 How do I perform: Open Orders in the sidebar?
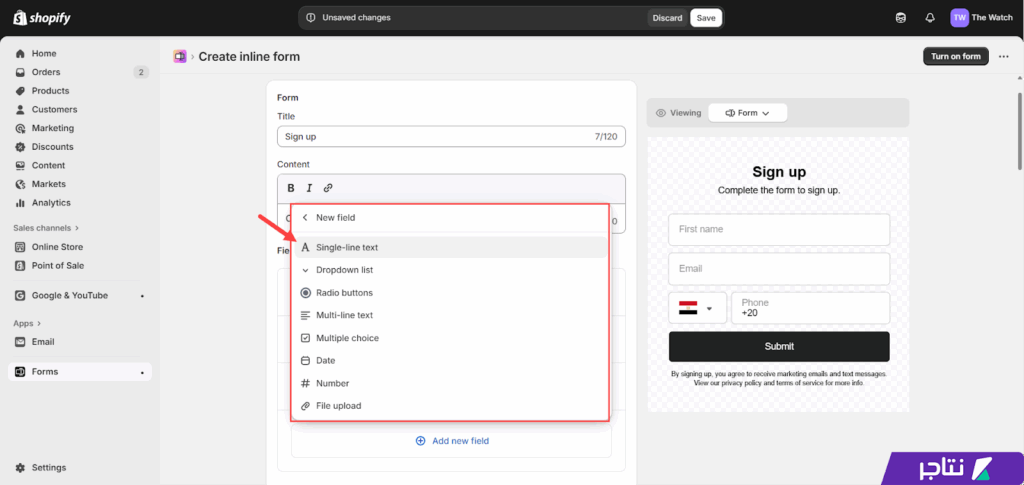tap(46, 72)
